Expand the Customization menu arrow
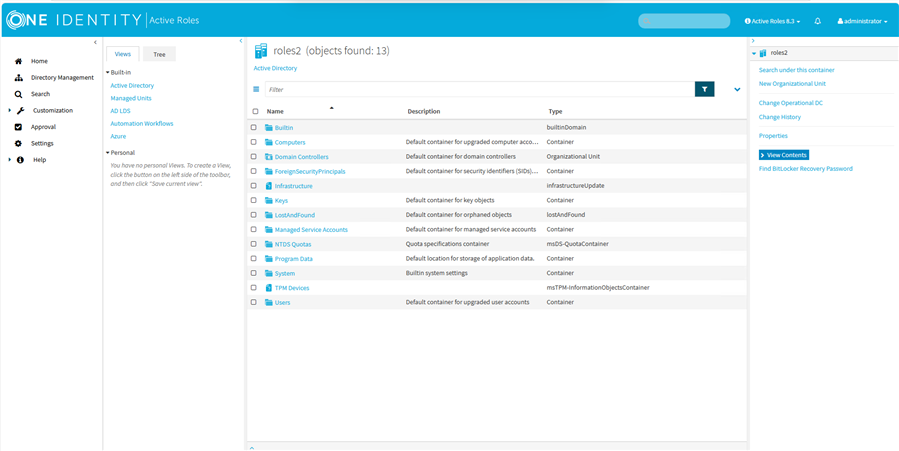 (10, 111)
